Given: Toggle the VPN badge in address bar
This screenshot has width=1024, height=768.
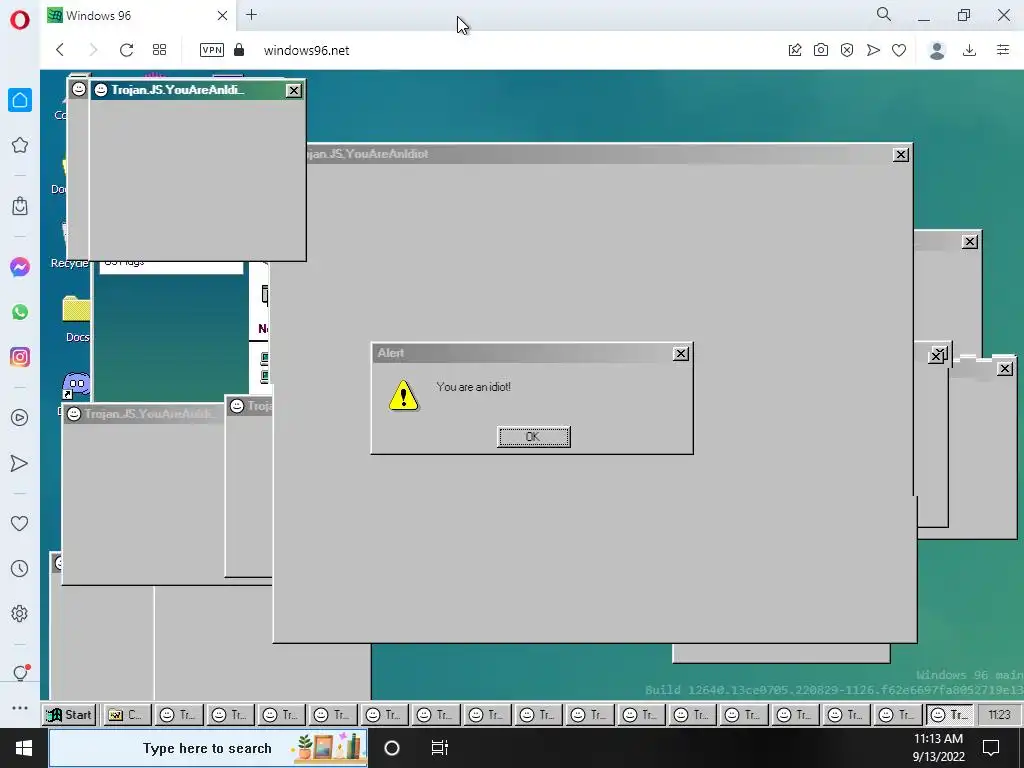Looking at the screenshot, I should (x=212, y=50).
